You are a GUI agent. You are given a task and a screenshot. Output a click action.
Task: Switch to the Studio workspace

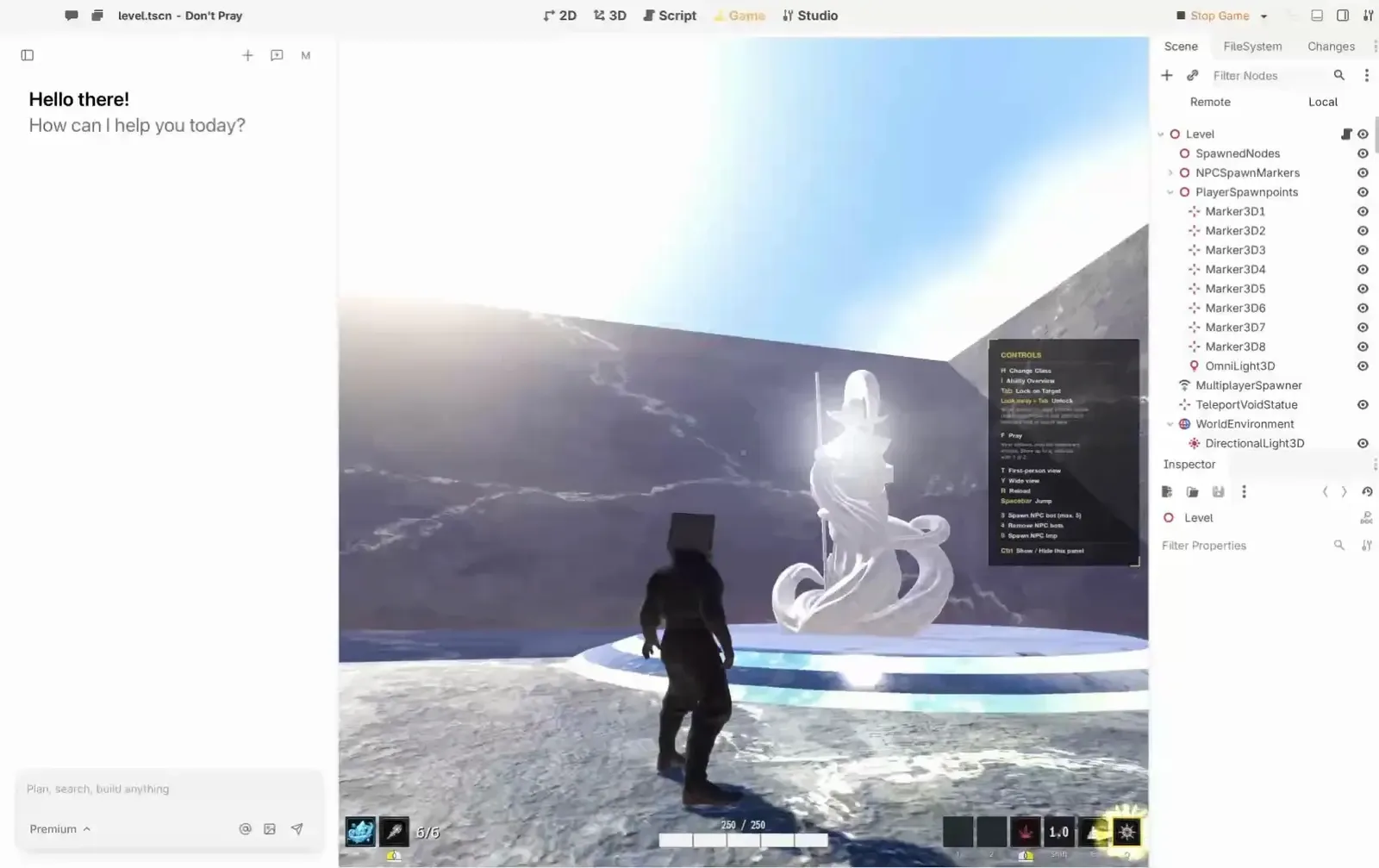pos(810,16)
